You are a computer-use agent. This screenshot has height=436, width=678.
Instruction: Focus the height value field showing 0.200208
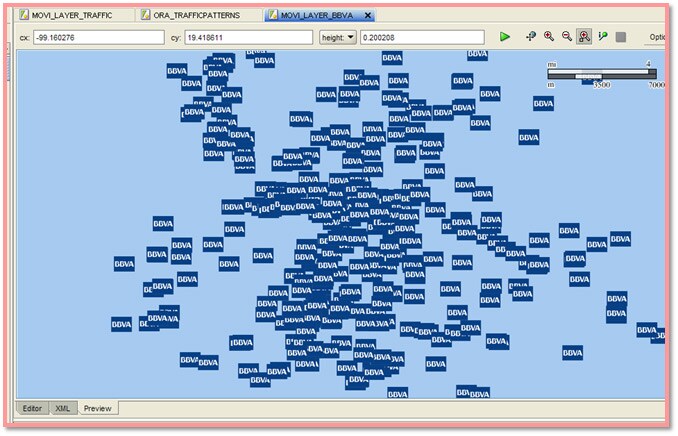(422, 38)
